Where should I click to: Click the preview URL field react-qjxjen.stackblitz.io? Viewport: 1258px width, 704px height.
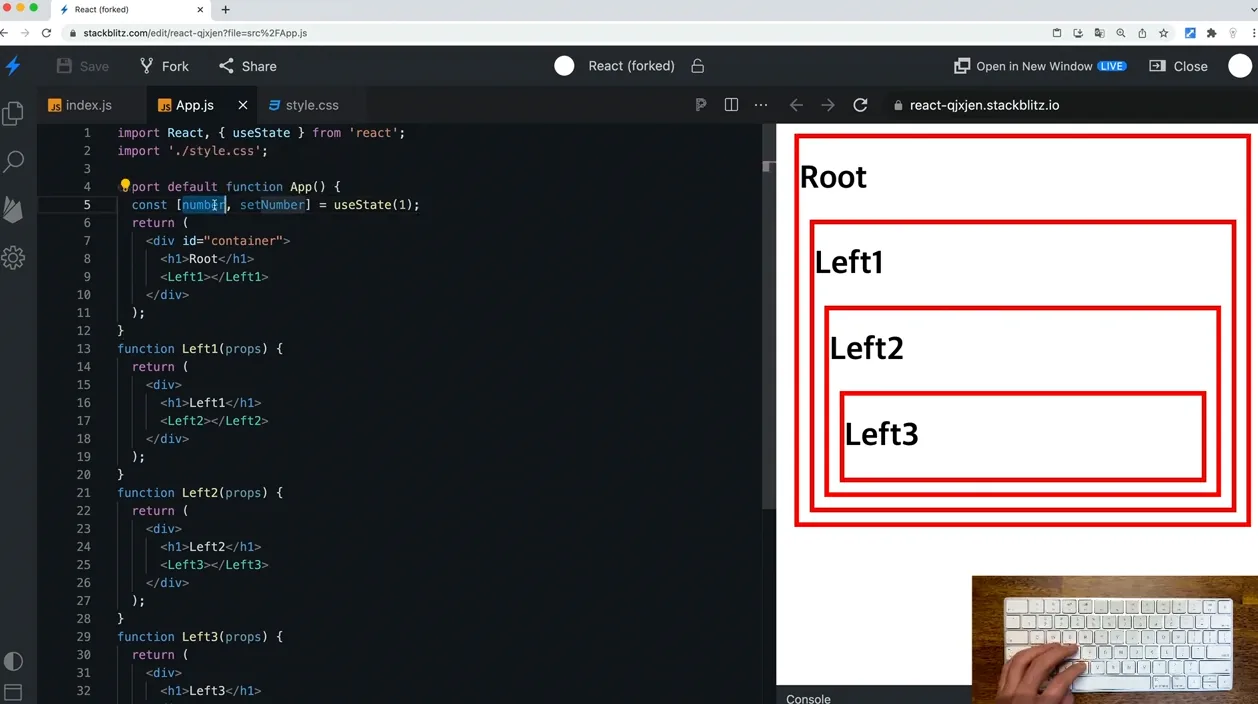pos(984,105)
